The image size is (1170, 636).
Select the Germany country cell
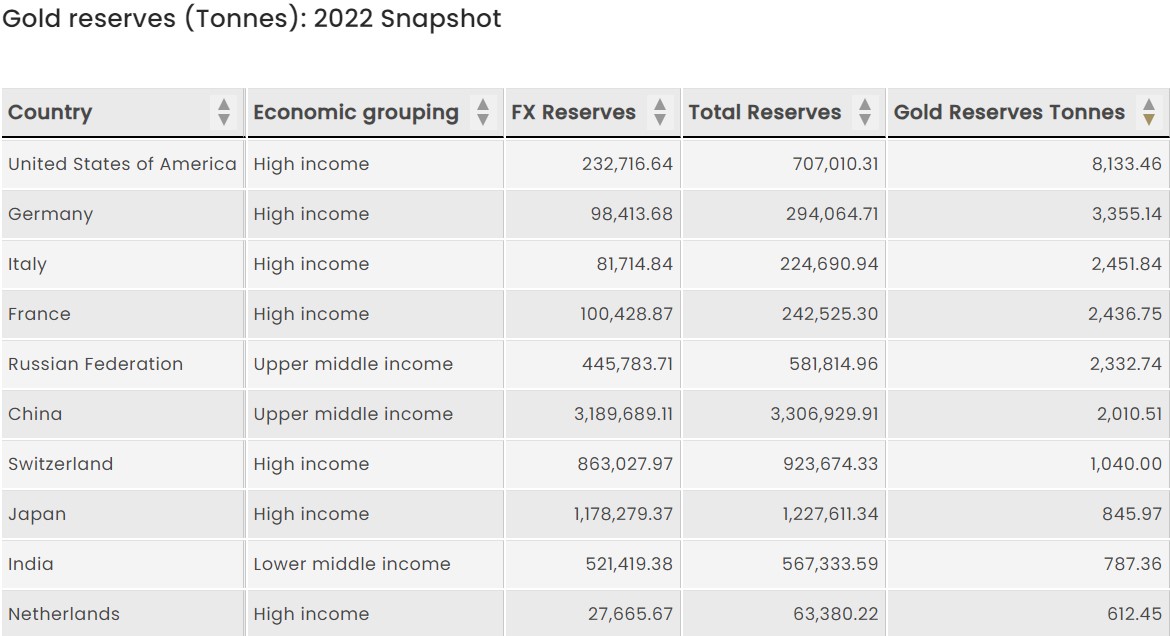pos(50,214)
